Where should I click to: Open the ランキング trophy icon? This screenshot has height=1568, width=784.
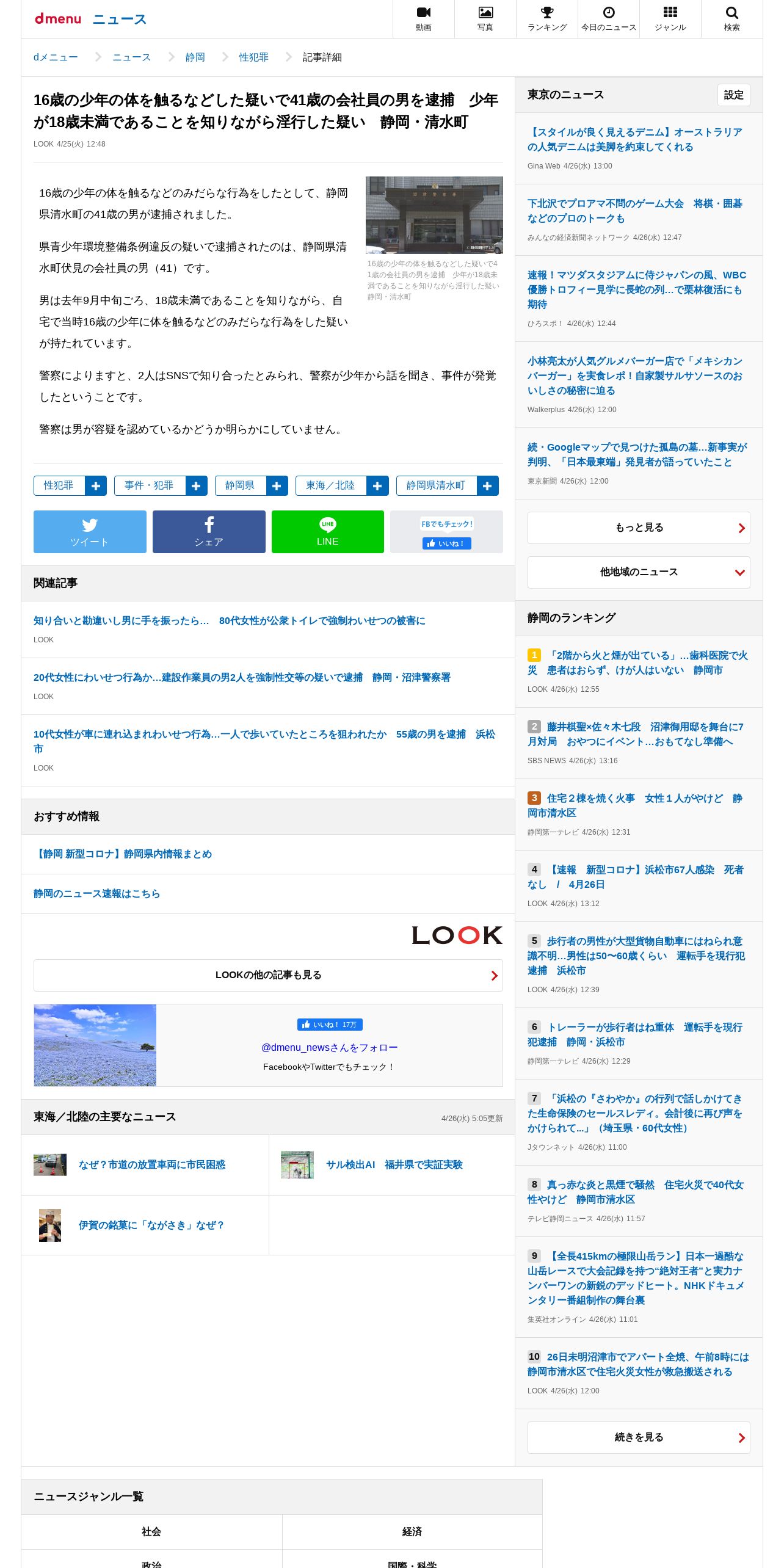pos(547,19)
